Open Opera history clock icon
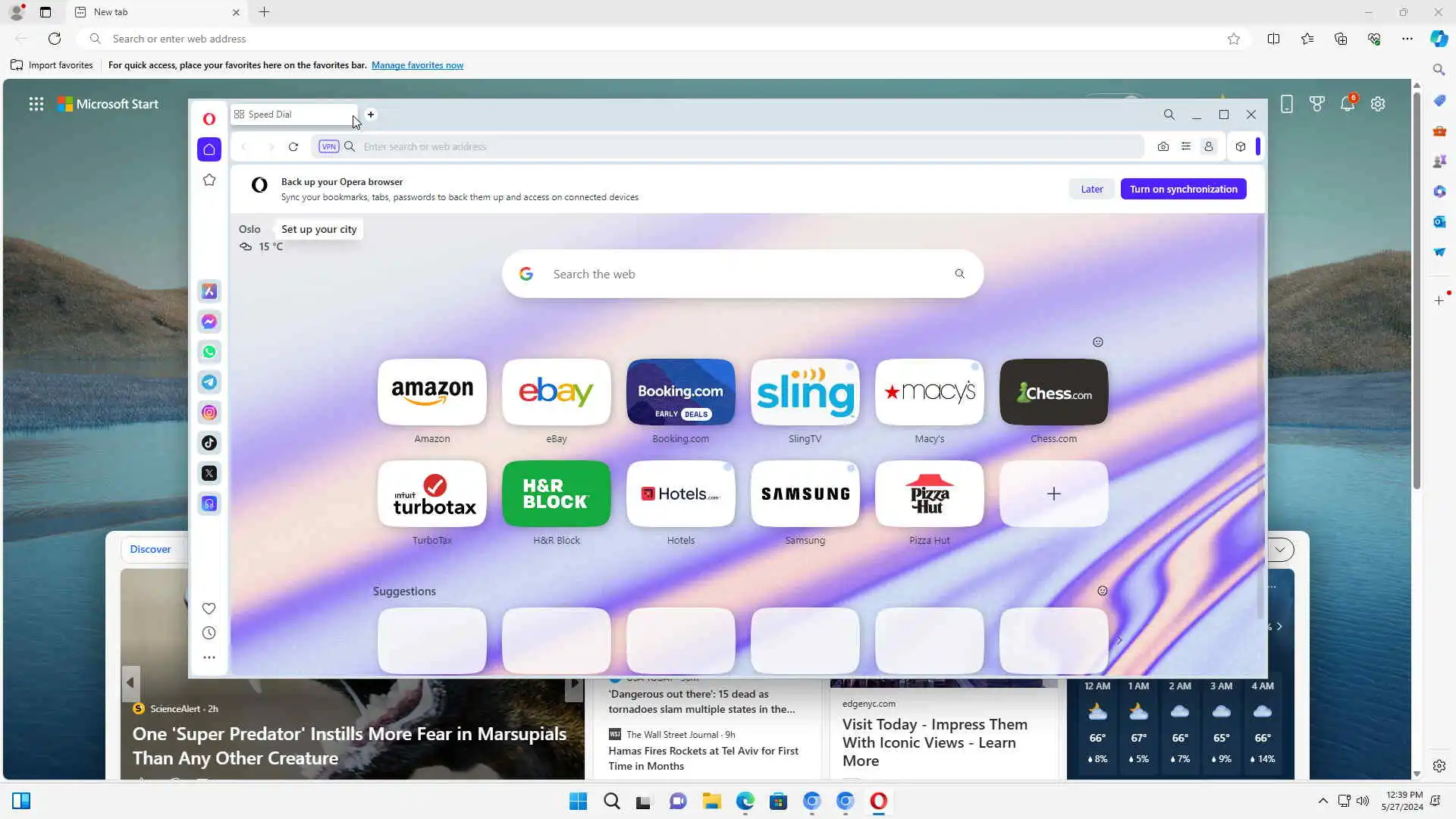The image size is (1456, 819). pos(209,633)
